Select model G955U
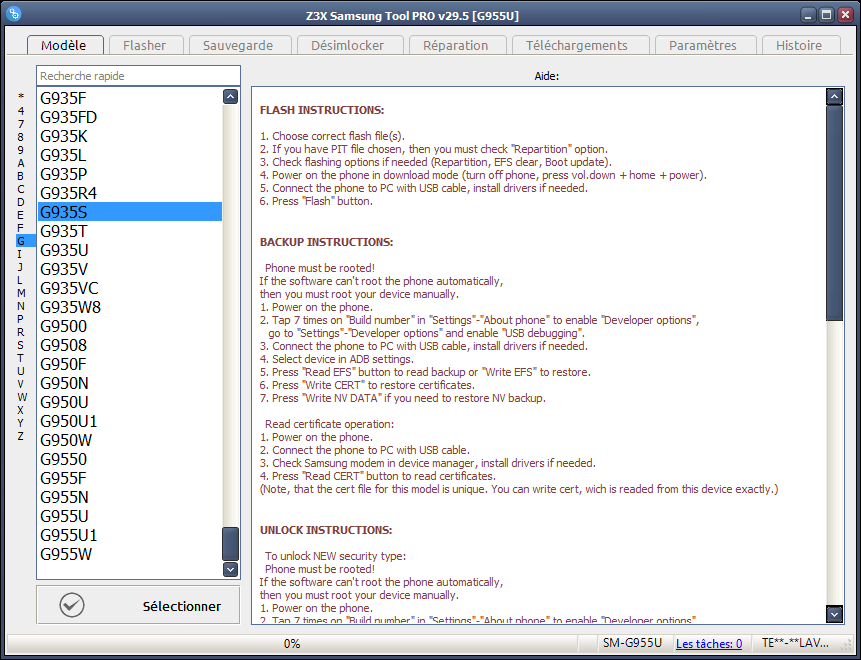Screen dimensions: 861x660 [x=130, y=516]
